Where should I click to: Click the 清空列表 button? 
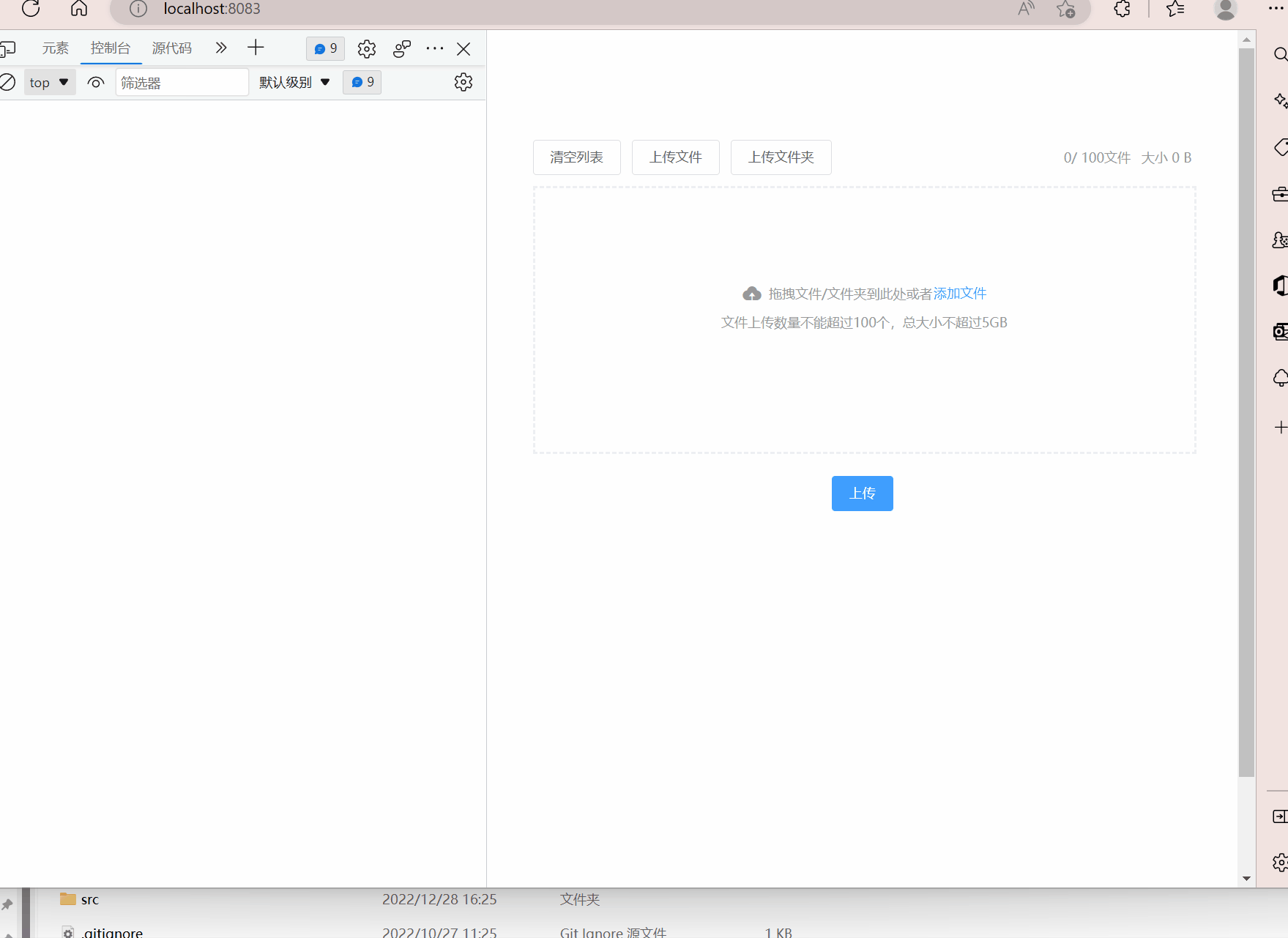coord(577,157)
